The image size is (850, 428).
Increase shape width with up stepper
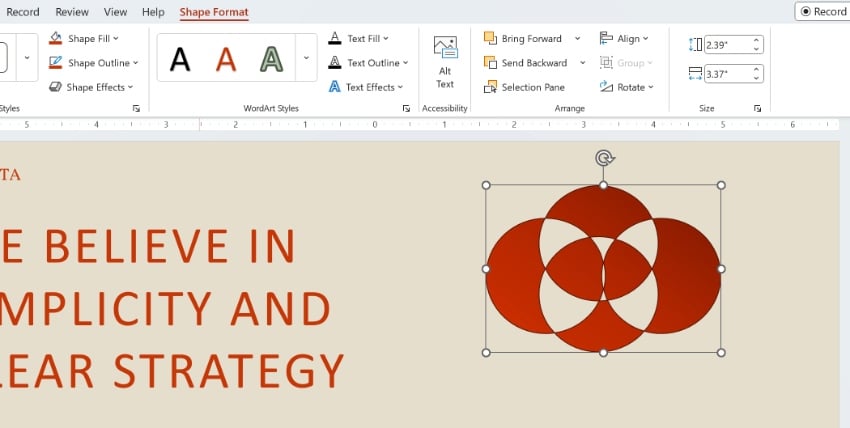(x=756, y=68)
